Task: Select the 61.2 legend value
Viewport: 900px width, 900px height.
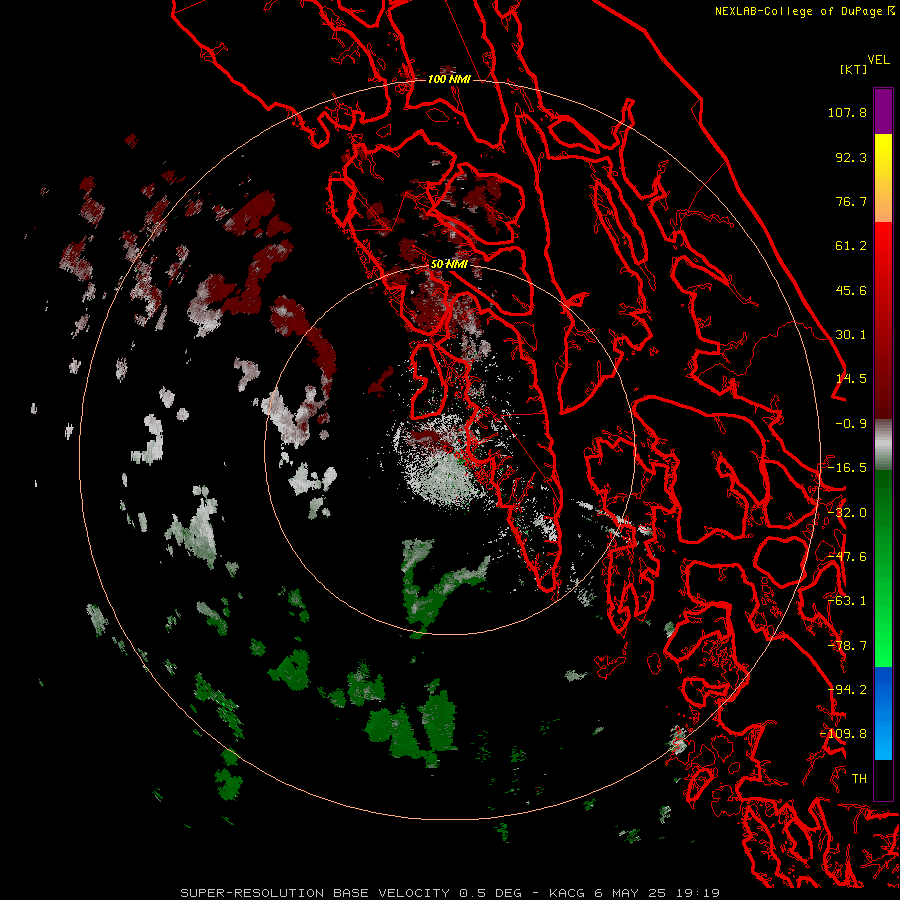Action: coord(851,246)
